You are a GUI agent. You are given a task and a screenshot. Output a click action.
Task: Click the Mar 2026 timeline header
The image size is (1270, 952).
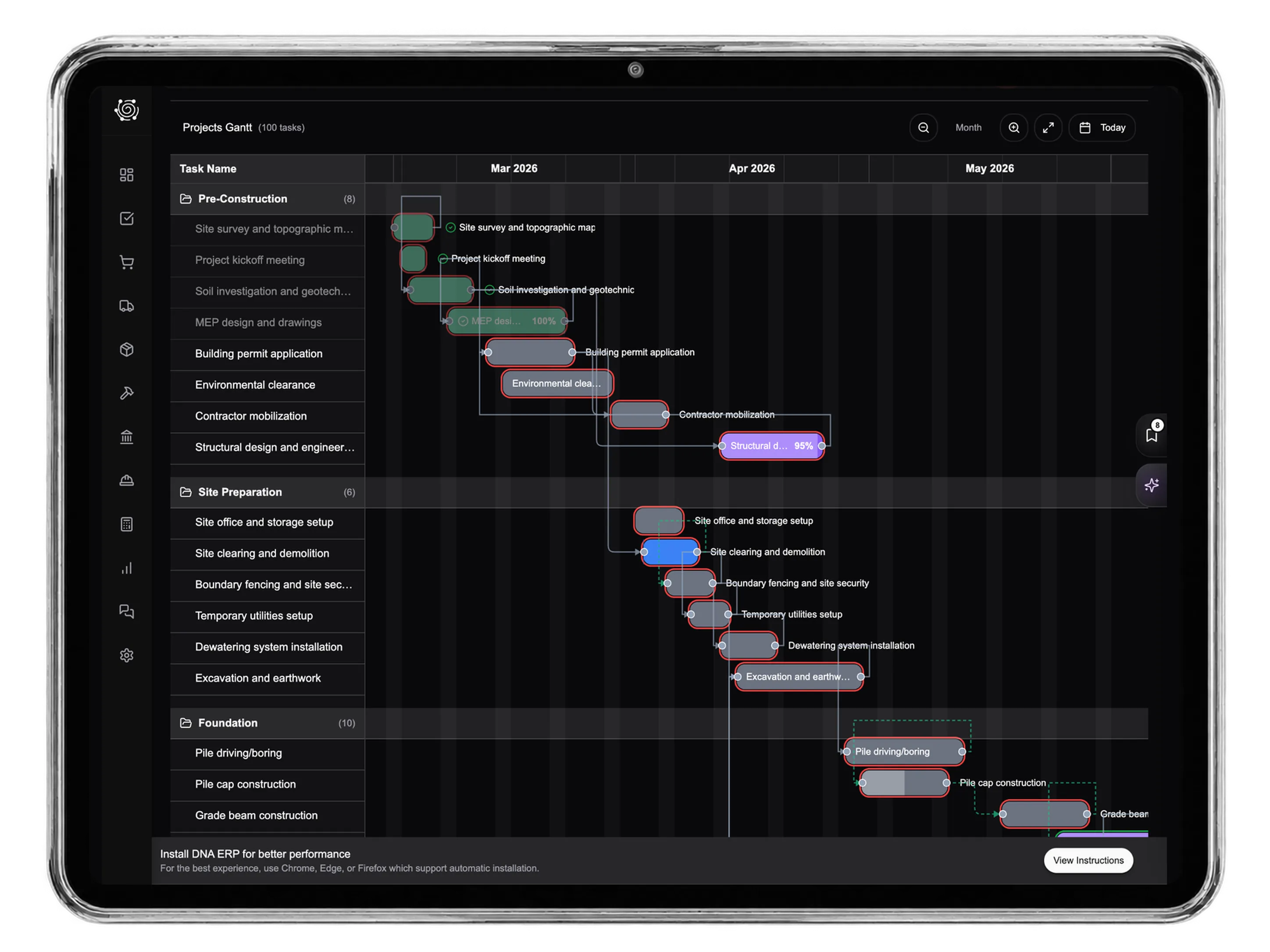pyautogui.click(x=514, y=168)
